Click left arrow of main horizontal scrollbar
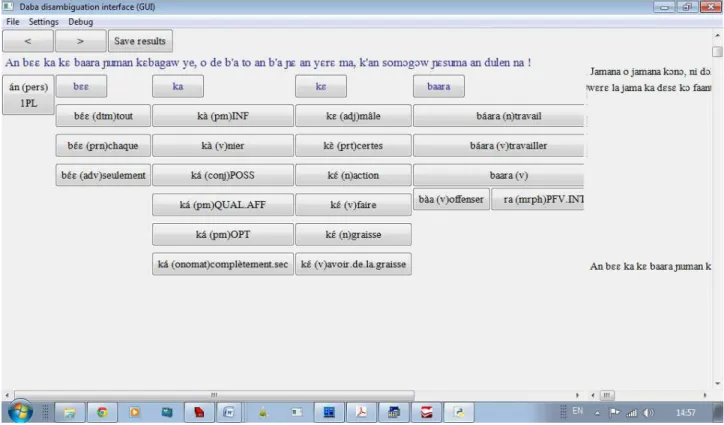This screenshot has height=425, width=724. click(x=7, y=395)
